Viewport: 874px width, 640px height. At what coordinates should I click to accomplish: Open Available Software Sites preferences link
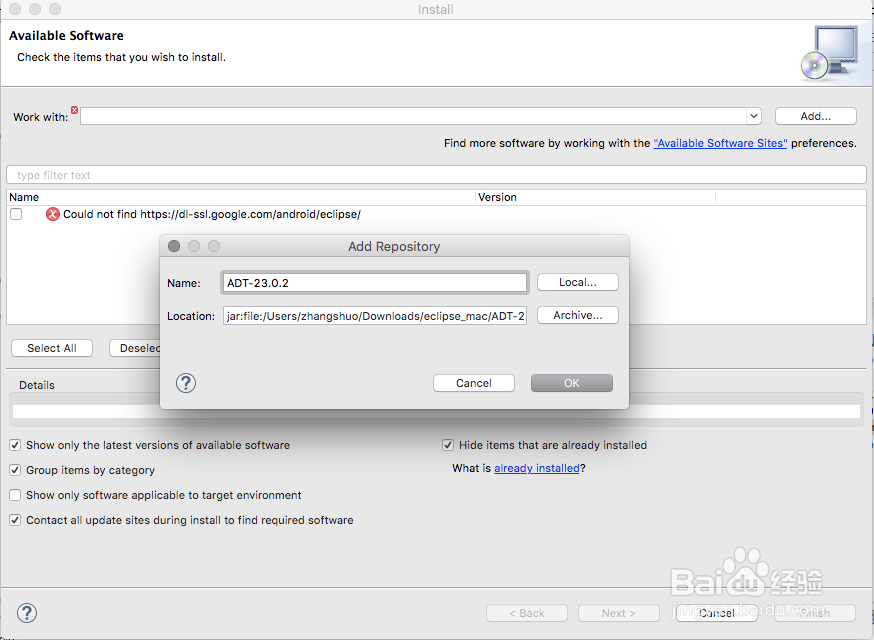click(720, 143)
